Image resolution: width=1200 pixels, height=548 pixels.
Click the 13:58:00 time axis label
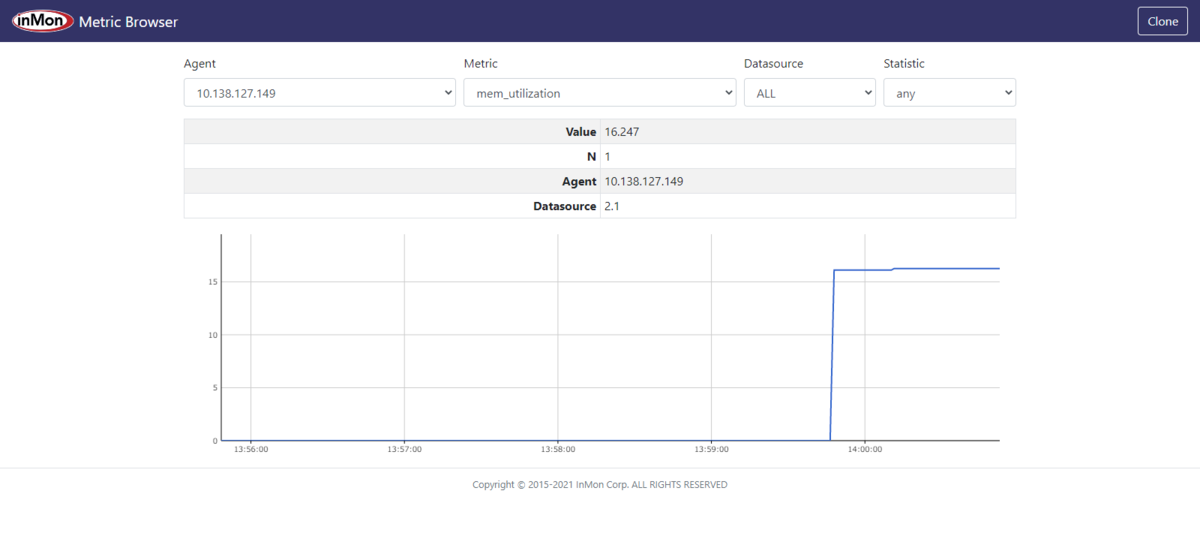[557, 450]
